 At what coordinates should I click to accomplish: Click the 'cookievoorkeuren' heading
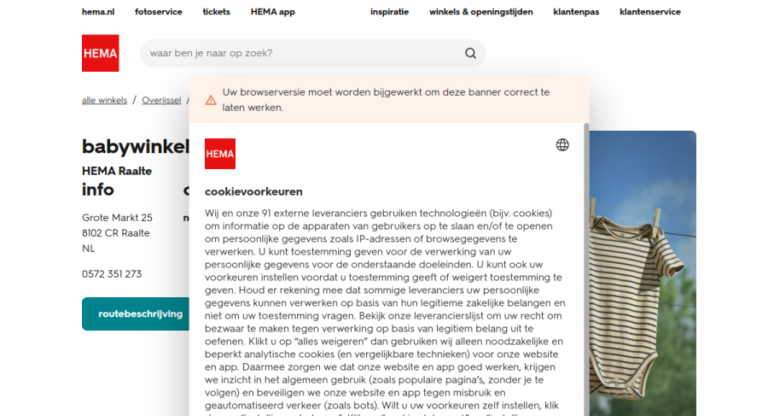pos(254,192)
